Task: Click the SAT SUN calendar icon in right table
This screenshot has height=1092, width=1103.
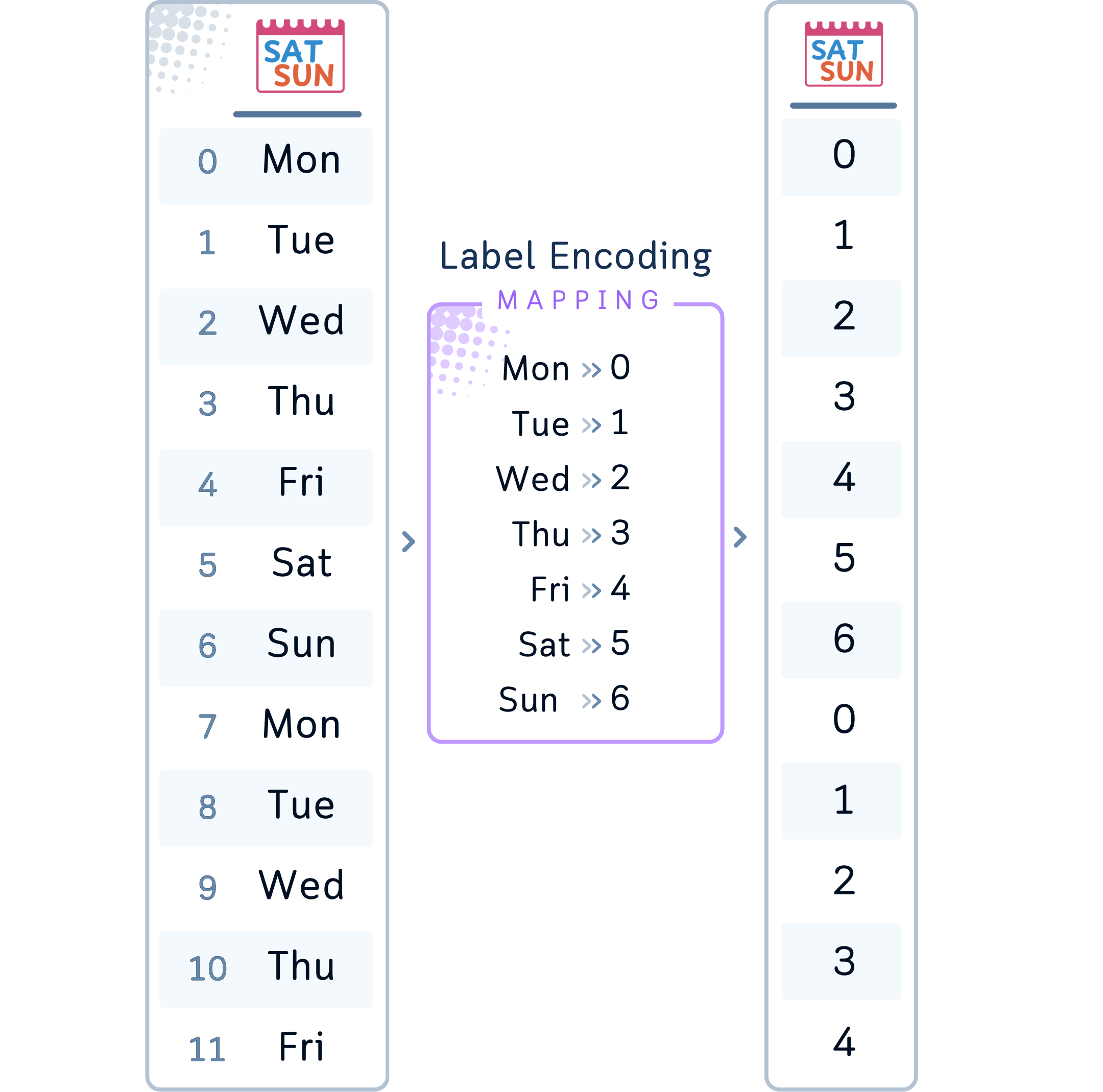Action: [x=843, y=54]
